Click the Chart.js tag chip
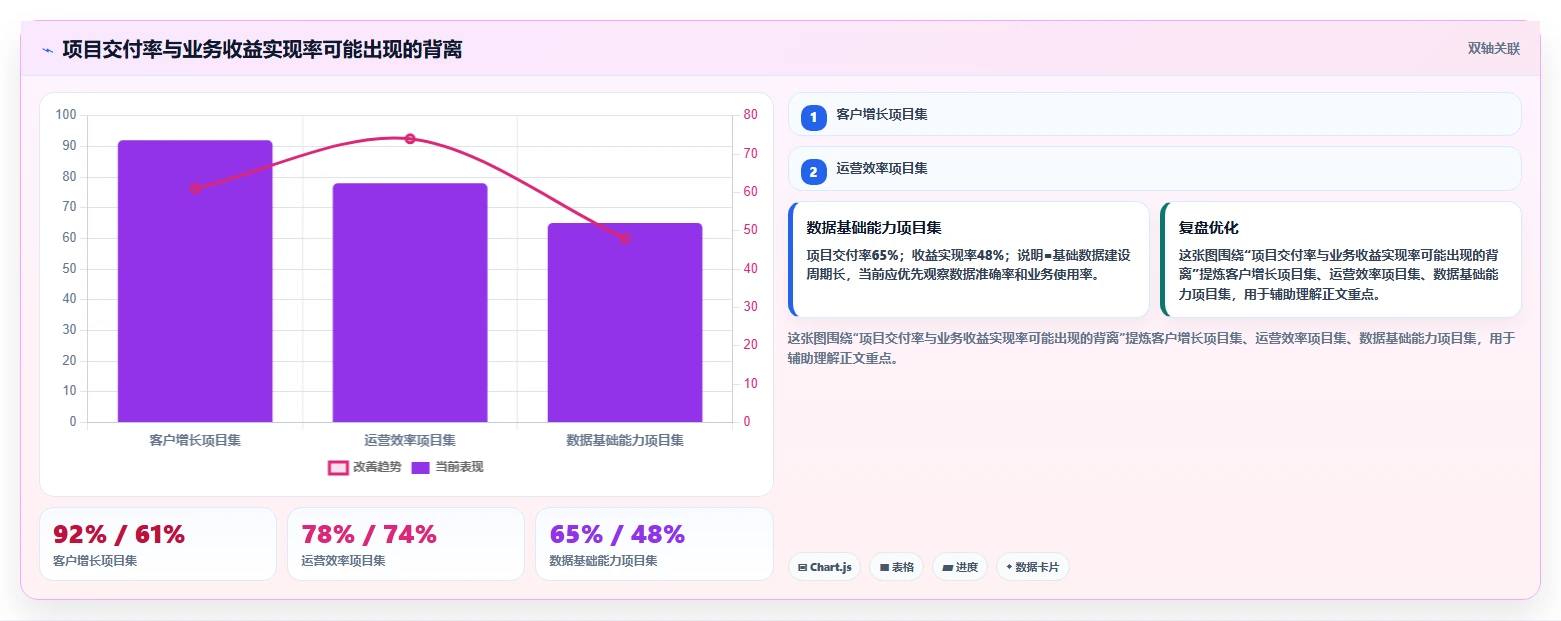Screen dimensions: 1561x621 pyautogui.click(x=825, y=567)
